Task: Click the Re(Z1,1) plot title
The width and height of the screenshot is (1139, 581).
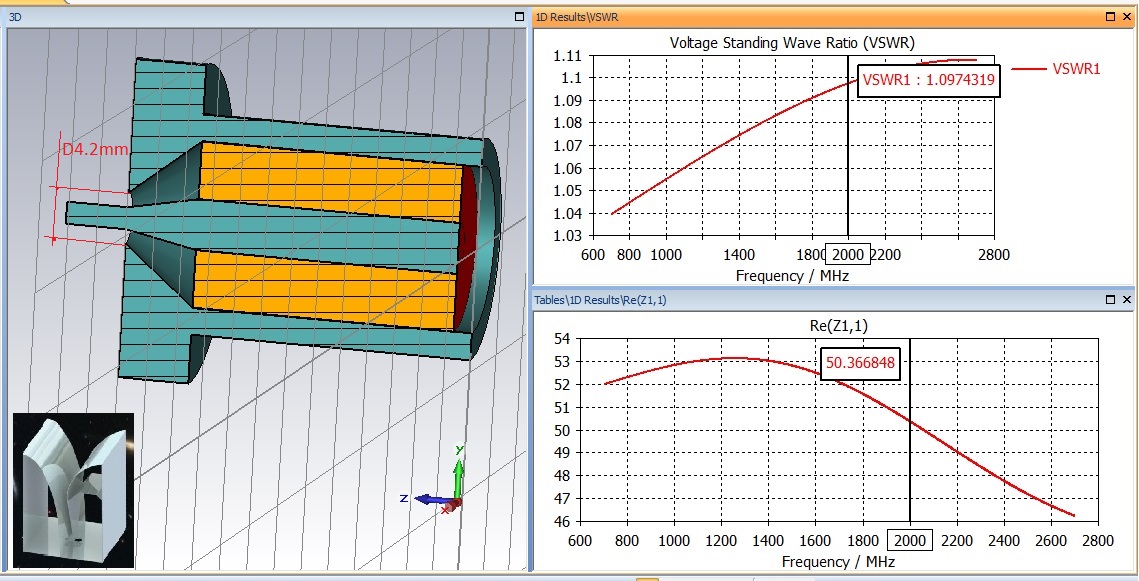Action: pyautogui.click(x=838, y=326)
